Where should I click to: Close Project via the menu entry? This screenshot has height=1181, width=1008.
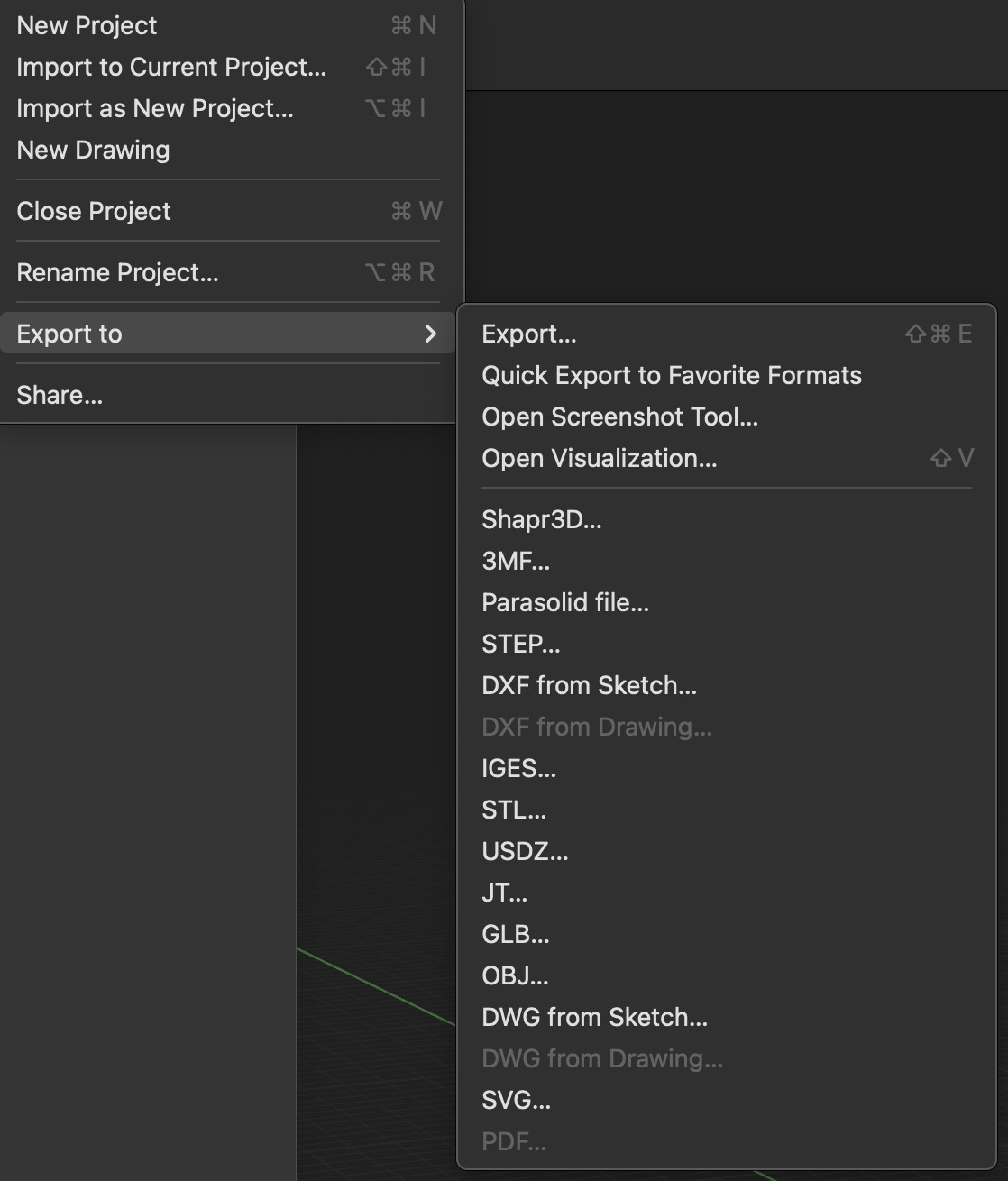tap(227, 211)
